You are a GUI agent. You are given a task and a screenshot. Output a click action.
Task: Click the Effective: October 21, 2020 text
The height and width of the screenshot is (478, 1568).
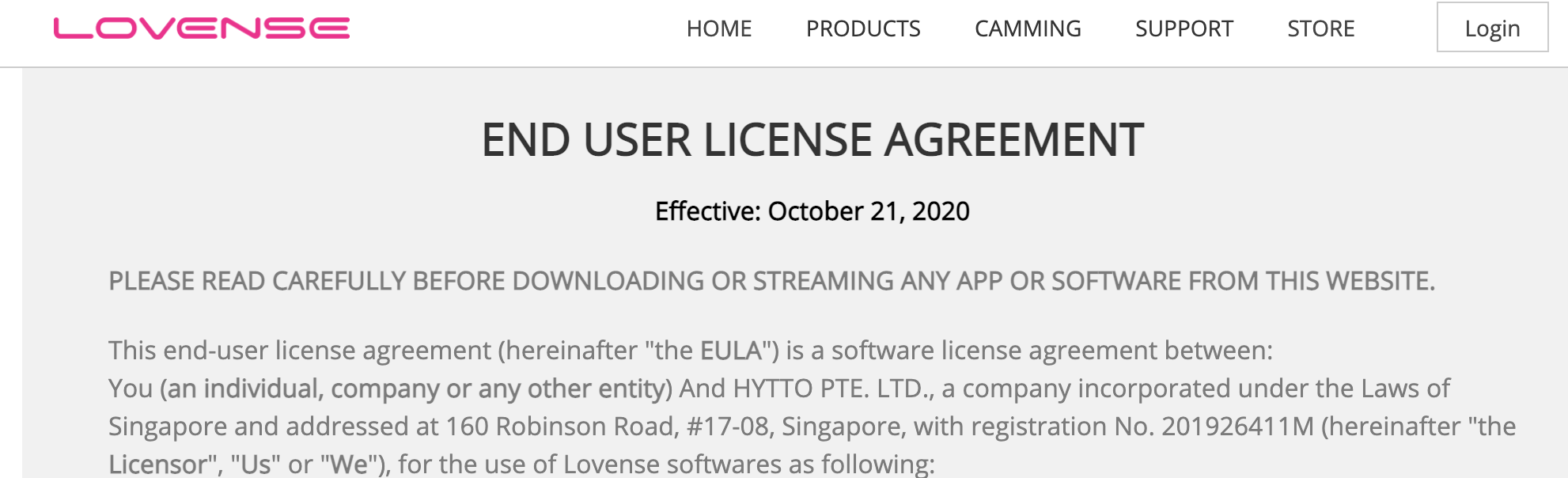[812, 211]
